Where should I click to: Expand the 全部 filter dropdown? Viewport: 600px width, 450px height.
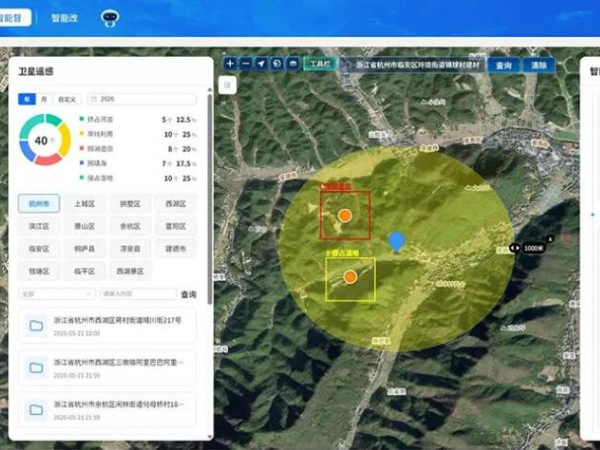[x=56, y=294]
